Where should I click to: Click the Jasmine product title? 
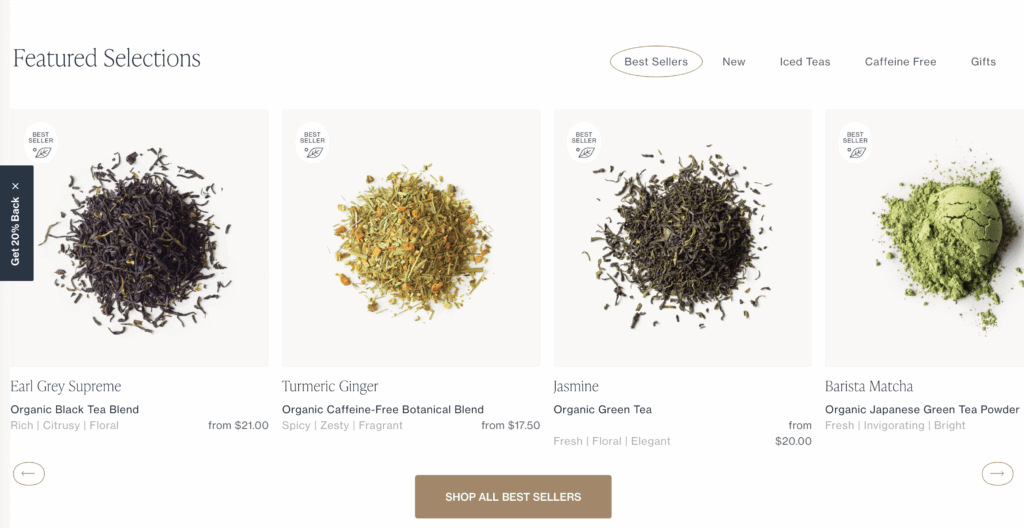576,386
